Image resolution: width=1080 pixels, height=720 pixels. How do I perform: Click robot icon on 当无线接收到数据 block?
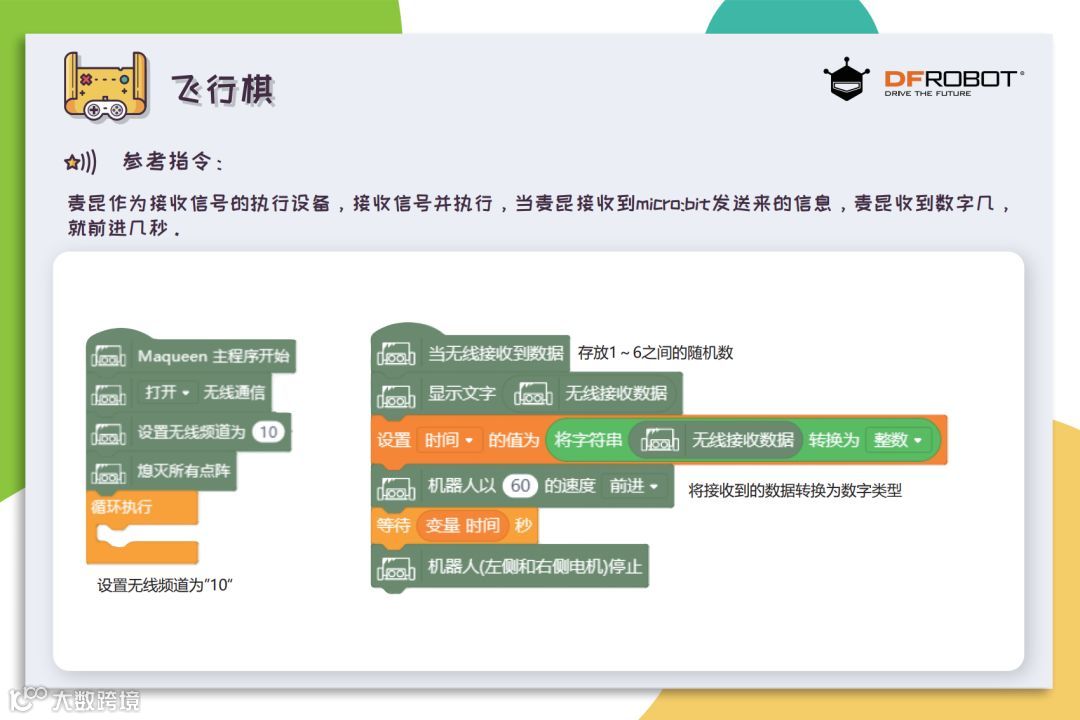[395, 354]
